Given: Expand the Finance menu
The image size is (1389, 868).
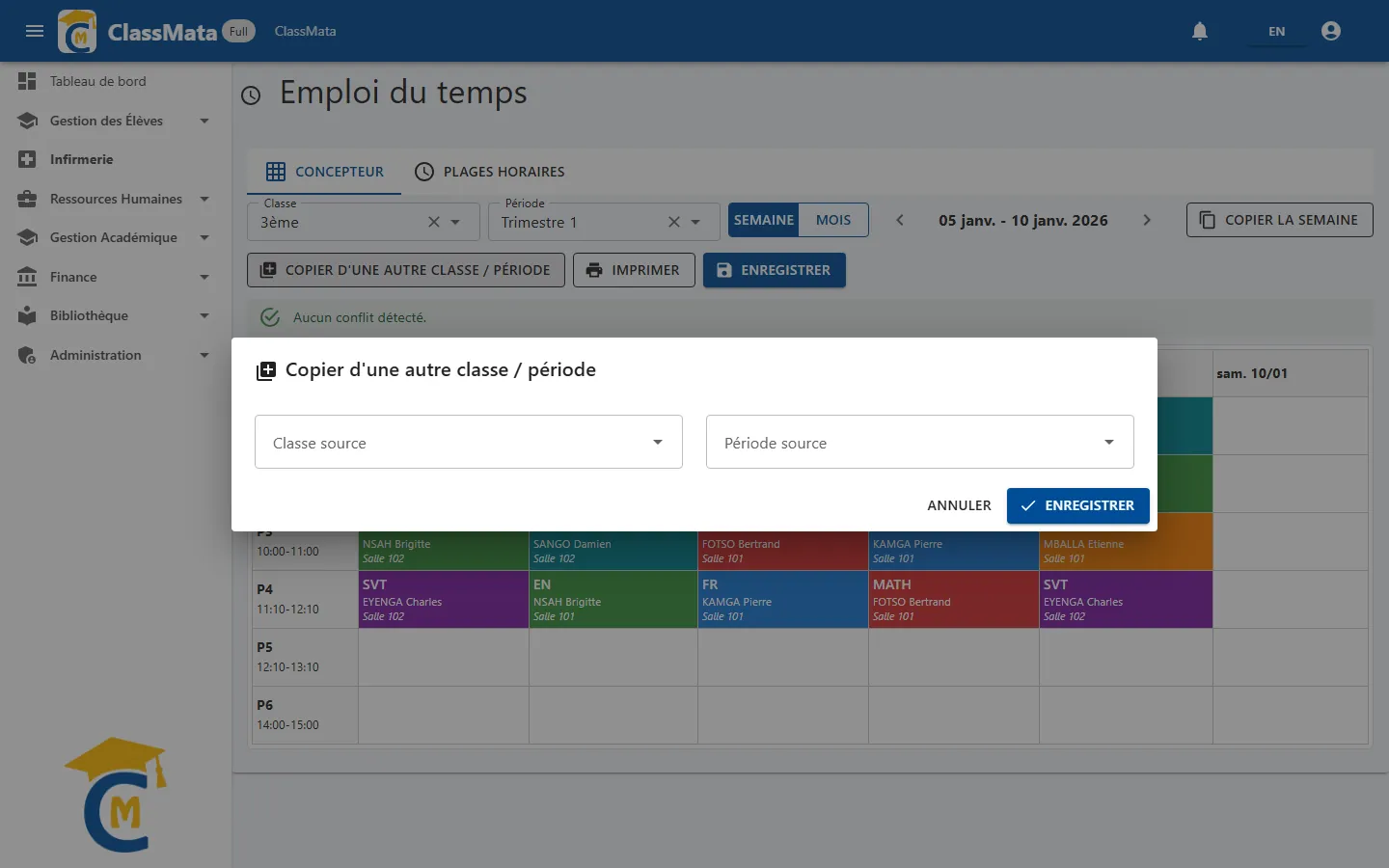Looking at the screenshot, I should click(116, 277).
